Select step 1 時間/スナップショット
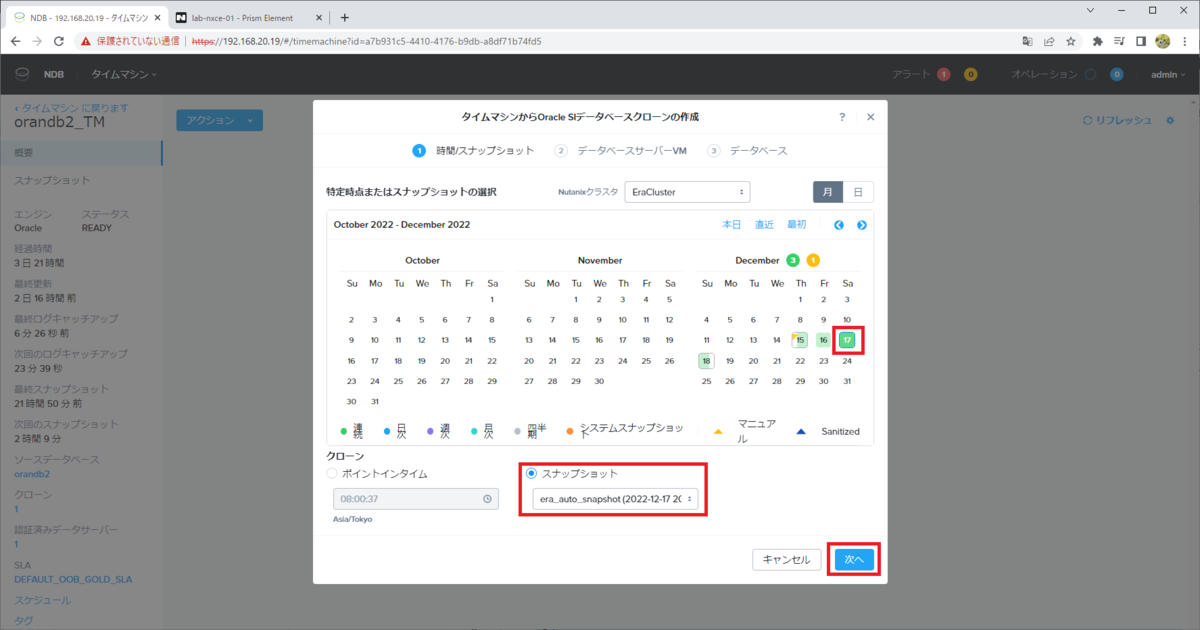This screenshot has width=1200, height=630. coord(474,150)
